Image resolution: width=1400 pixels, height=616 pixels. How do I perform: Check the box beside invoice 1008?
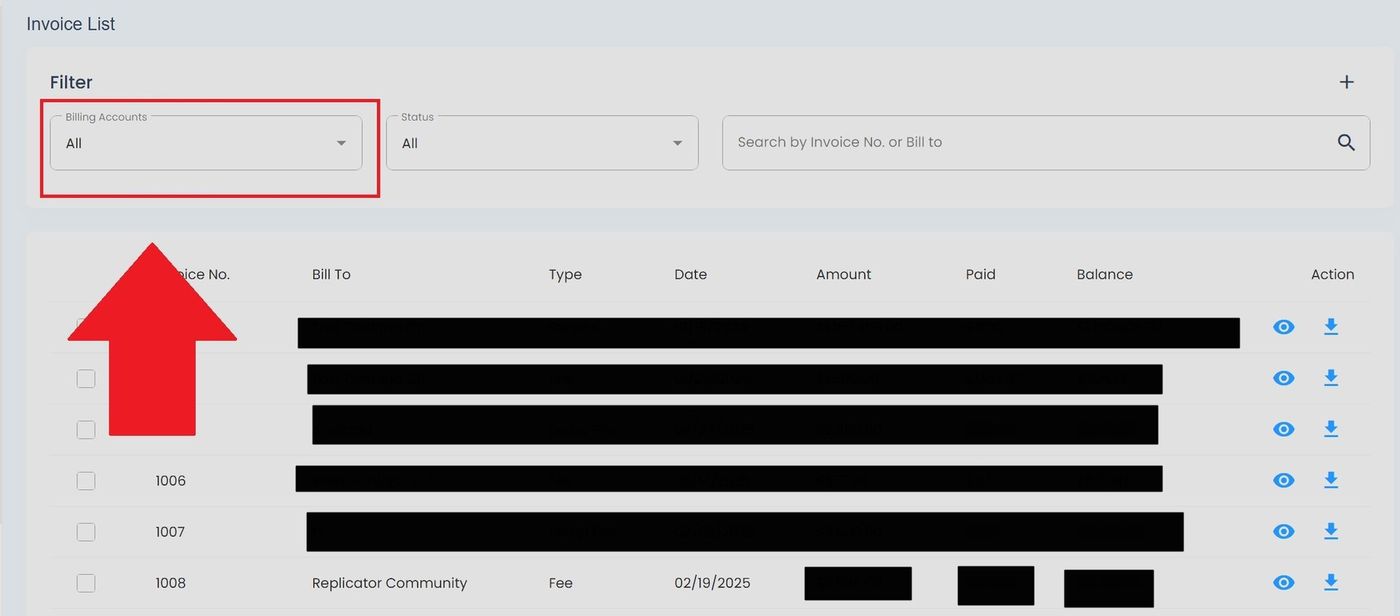coord(86,583)
